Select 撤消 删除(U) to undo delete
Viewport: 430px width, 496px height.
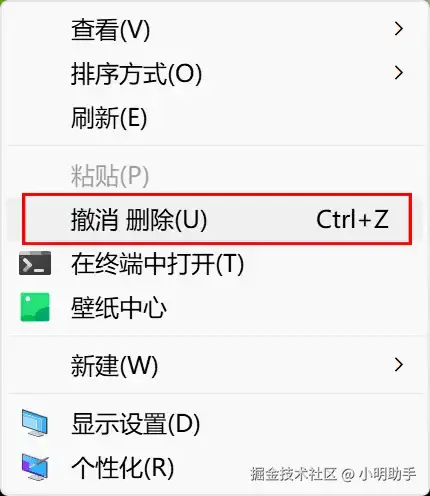pos(215,219)
